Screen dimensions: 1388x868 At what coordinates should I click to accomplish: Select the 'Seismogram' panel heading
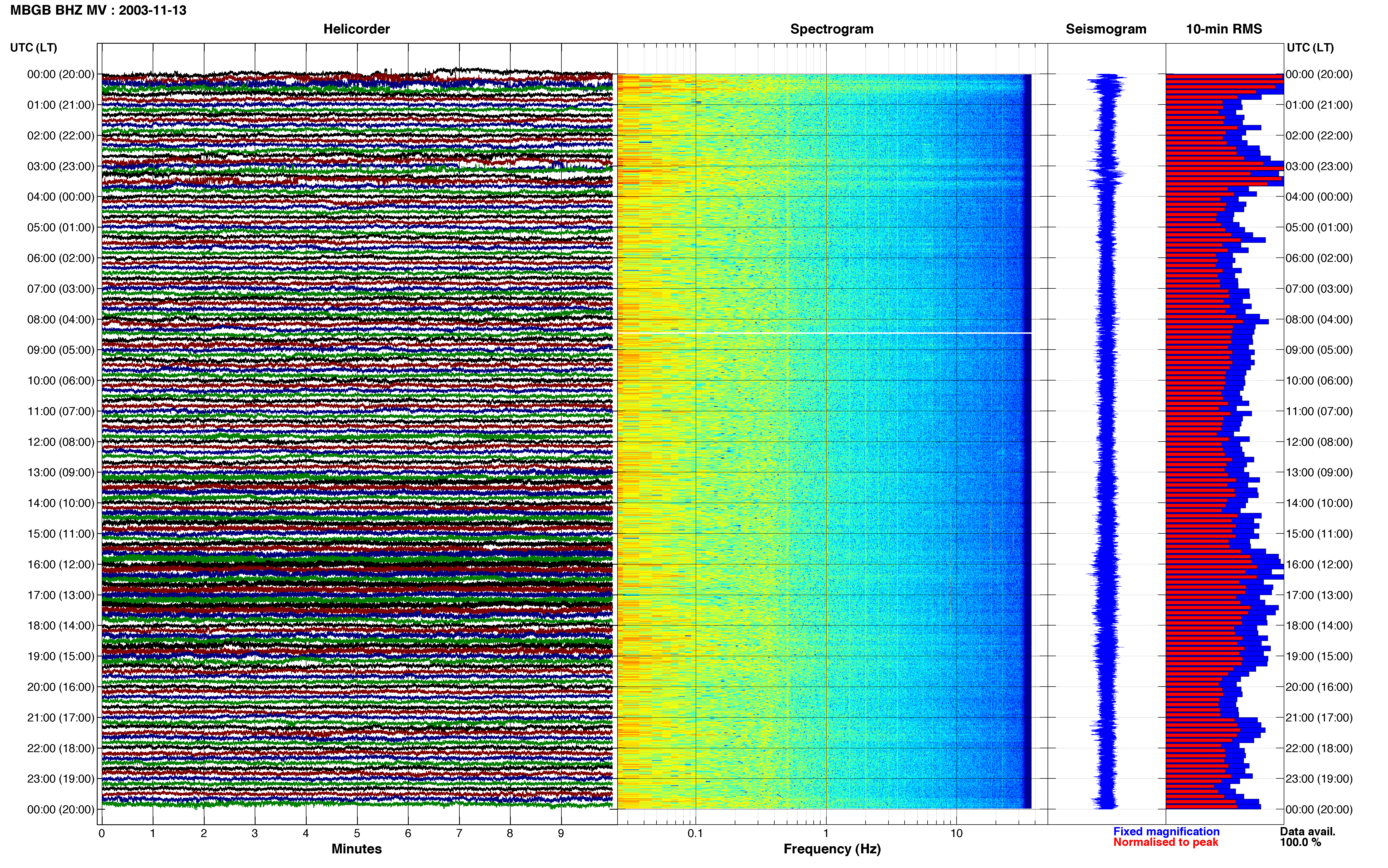pyautogui.click(x=1106, y=29)
